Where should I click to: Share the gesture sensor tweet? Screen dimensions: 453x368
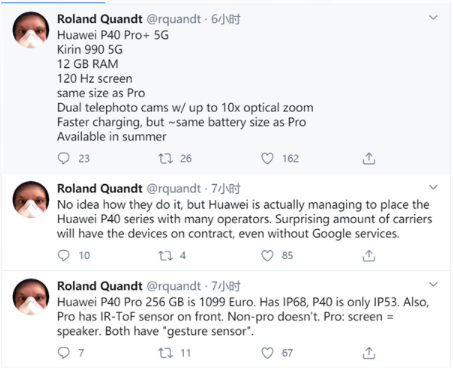[x=369, y=353]
